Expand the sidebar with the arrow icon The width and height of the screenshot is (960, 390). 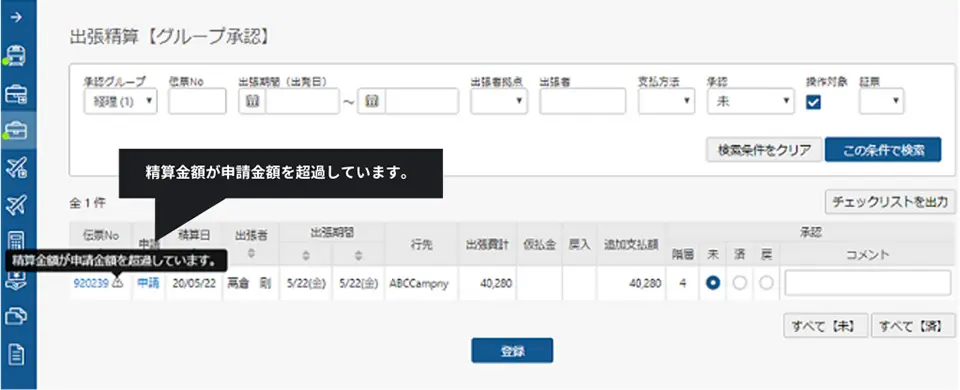click(17, 17)
